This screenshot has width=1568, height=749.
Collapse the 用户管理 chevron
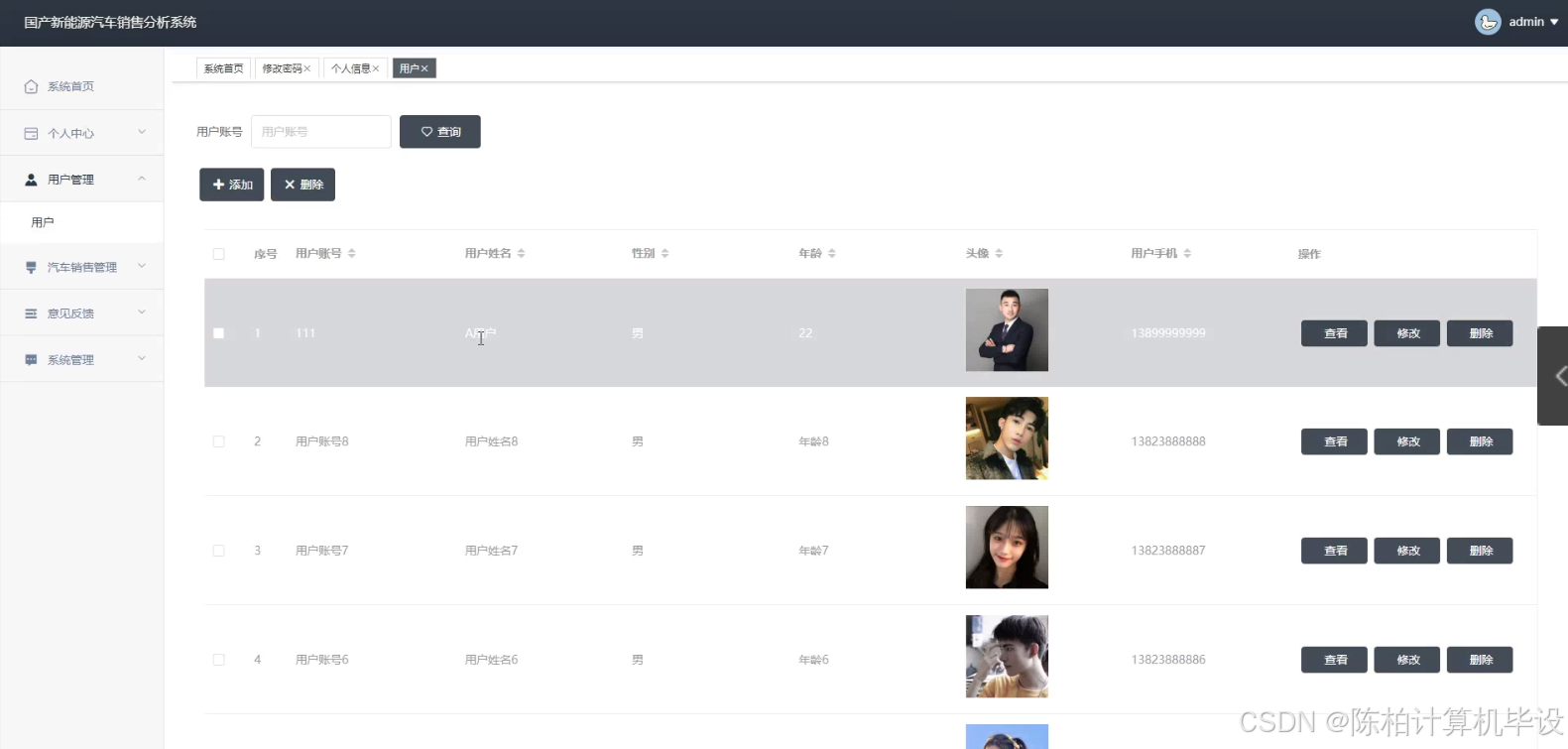(x=142, y=179)
